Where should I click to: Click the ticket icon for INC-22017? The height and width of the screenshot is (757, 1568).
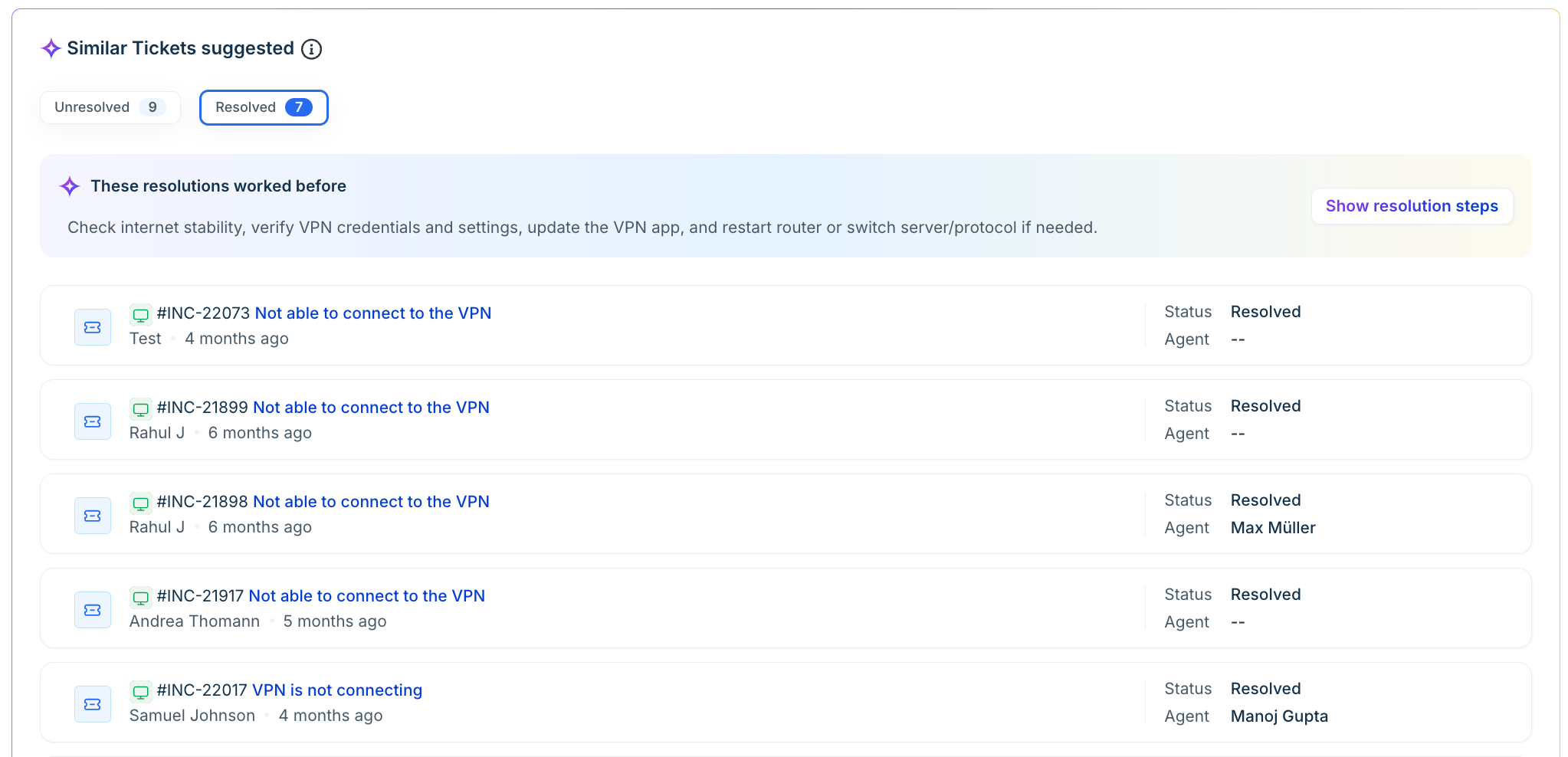(x=93, y=704)
